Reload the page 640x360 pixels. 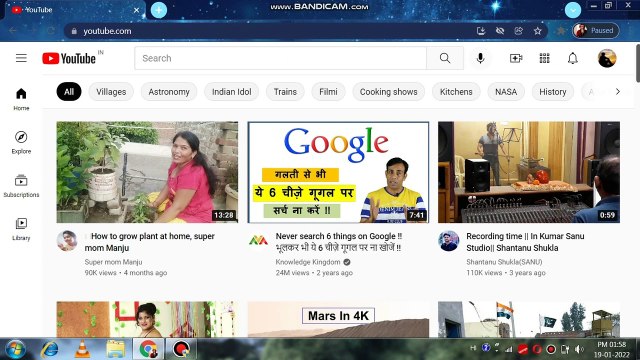[51, 31]
